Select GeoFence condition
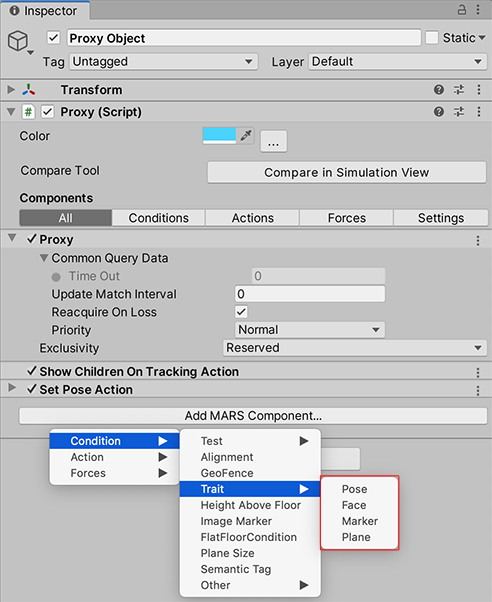This screenshot has width=492, height=602. [x=250, y=473]
